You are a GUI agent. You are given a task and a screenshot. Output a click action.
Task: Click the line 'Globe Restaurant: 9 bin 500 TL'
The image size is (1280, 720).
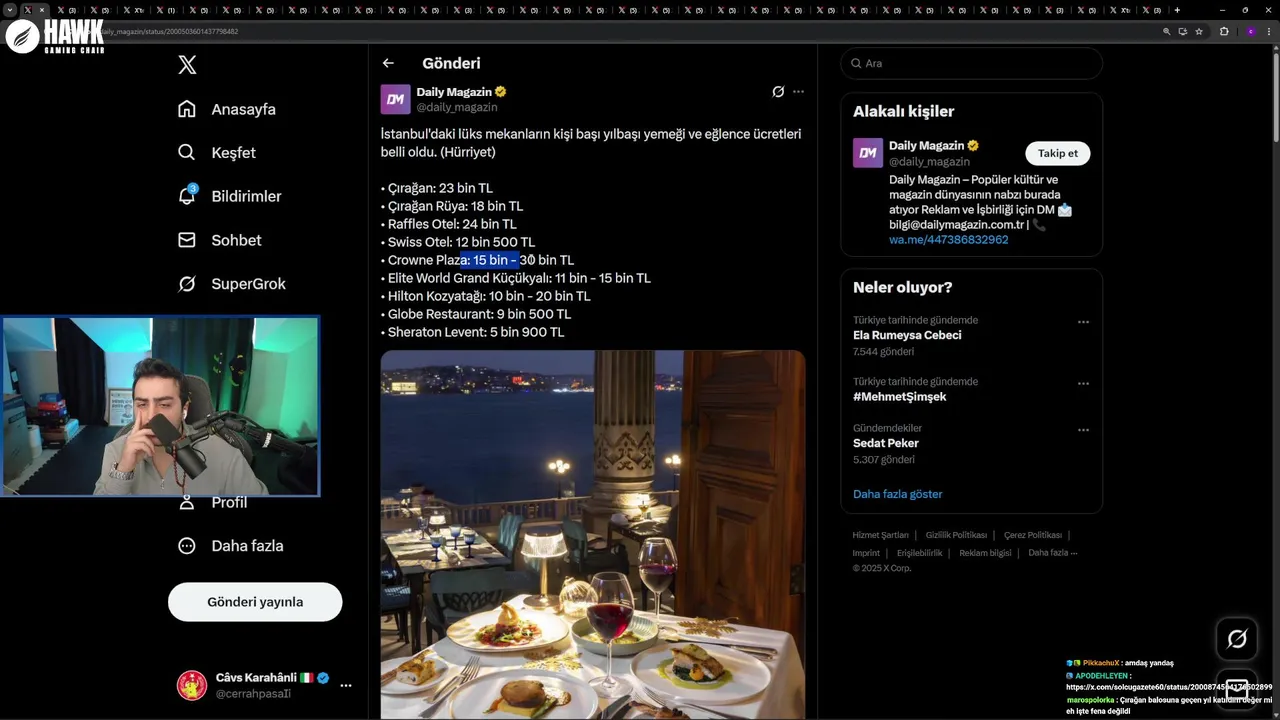[476, 314]
